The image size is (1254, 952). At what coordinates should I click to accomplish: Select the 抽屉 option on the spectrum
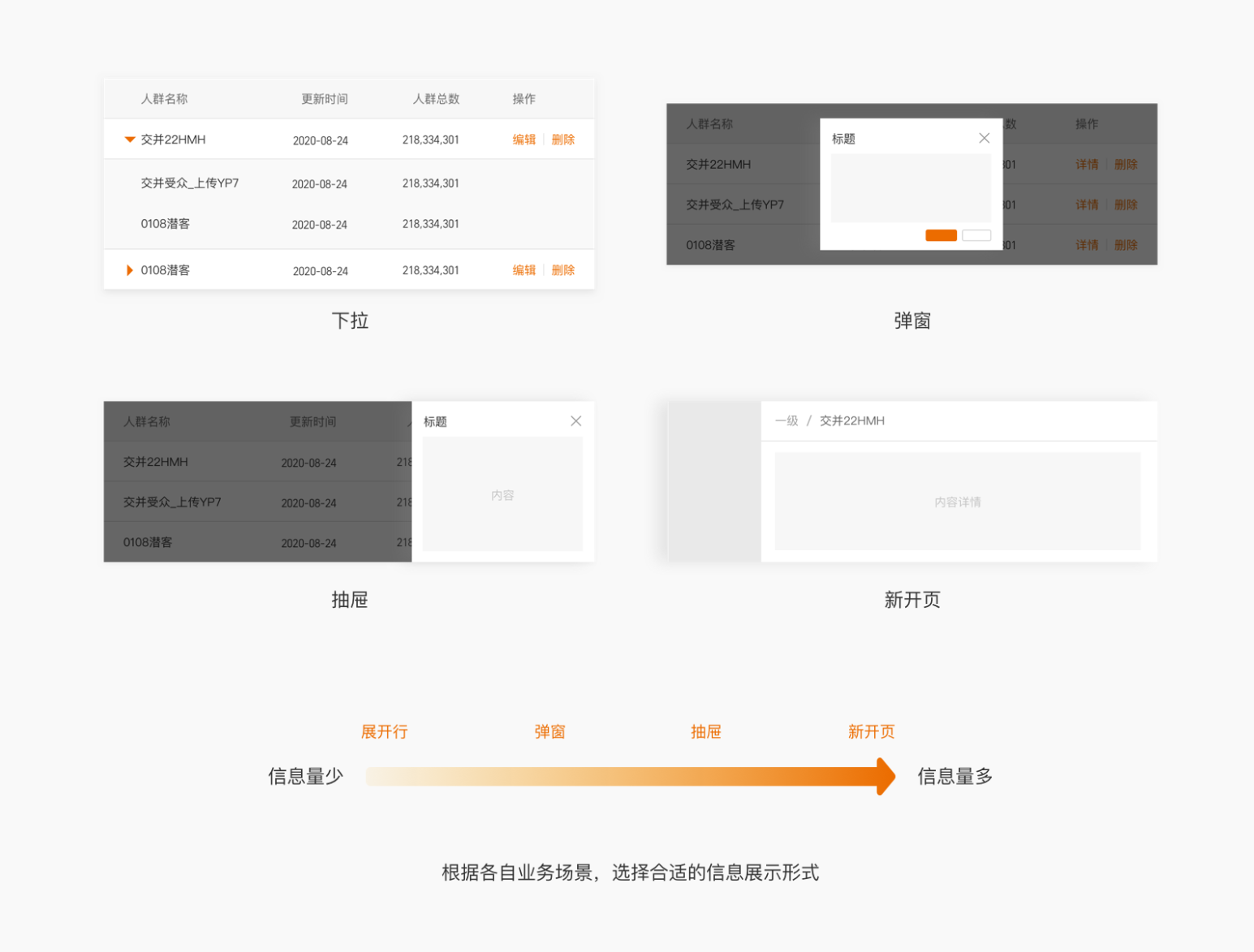[705, 731]
